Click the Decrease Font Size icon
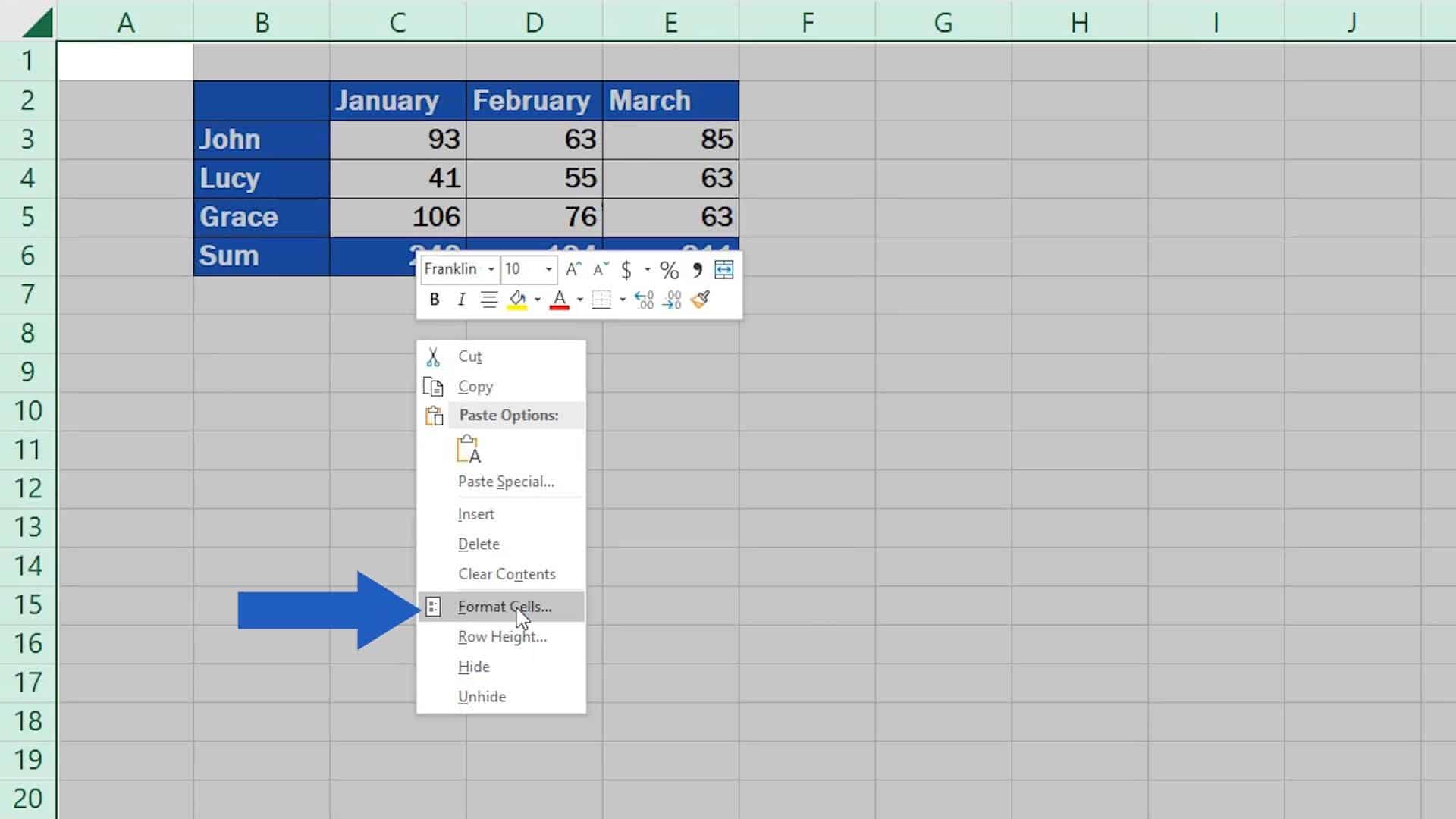 [x=601, y=270]
